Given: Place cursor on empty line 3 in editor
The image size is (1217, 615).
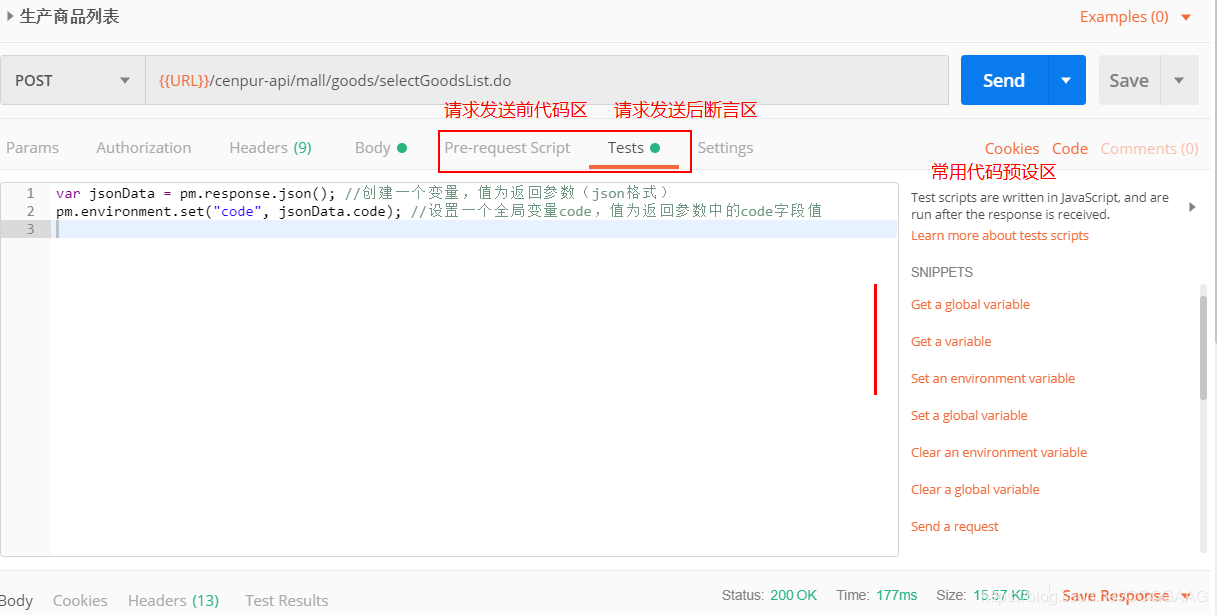Looking at the screenshot, I should coord(475,229).
